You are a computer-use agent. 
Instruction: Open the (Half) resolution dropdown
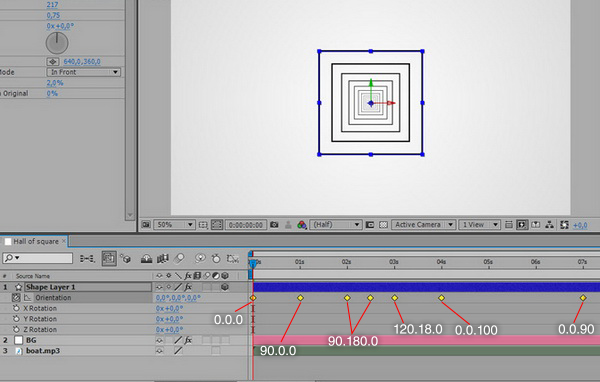336,225
